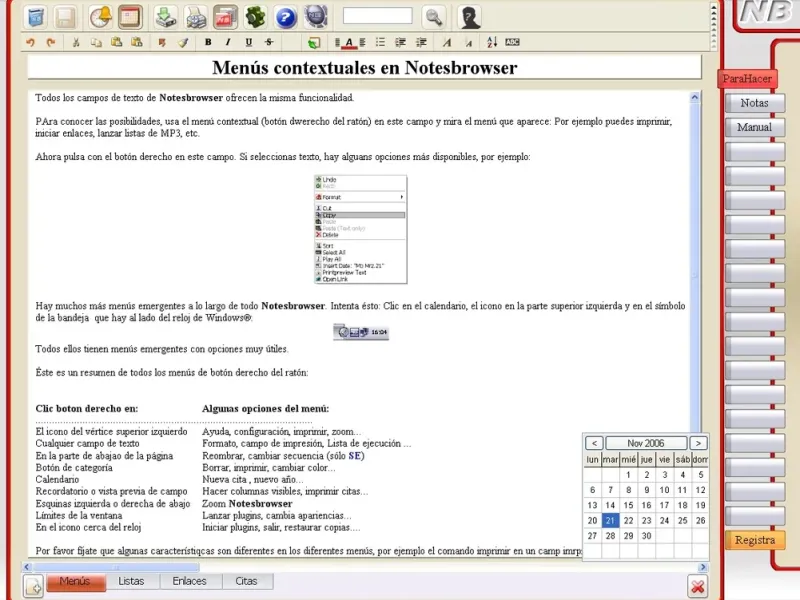Click the silhouette with question mark icon
The image size is (800, 600).
(469, 17)
